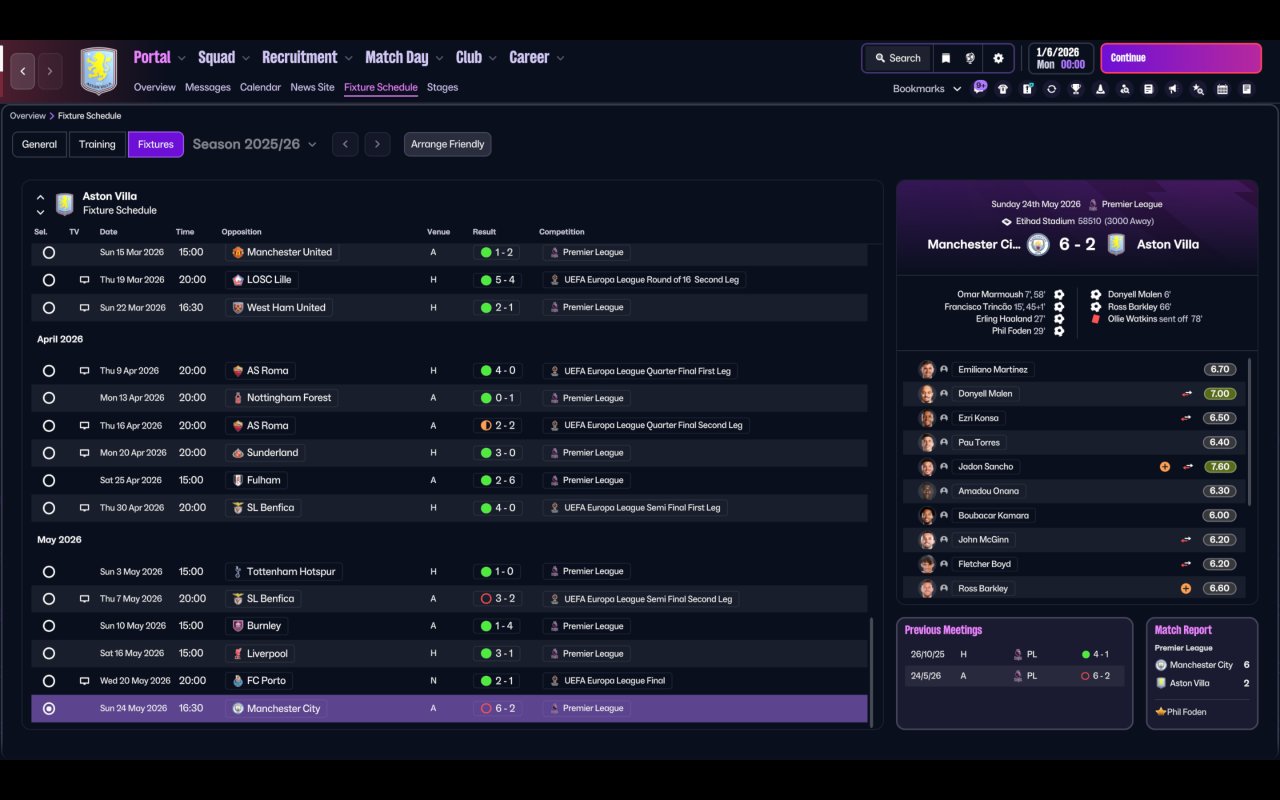This screenshot has height=800, width=1280.
Task: Open the world globe icon in top bar
Action: coord(970,58)
